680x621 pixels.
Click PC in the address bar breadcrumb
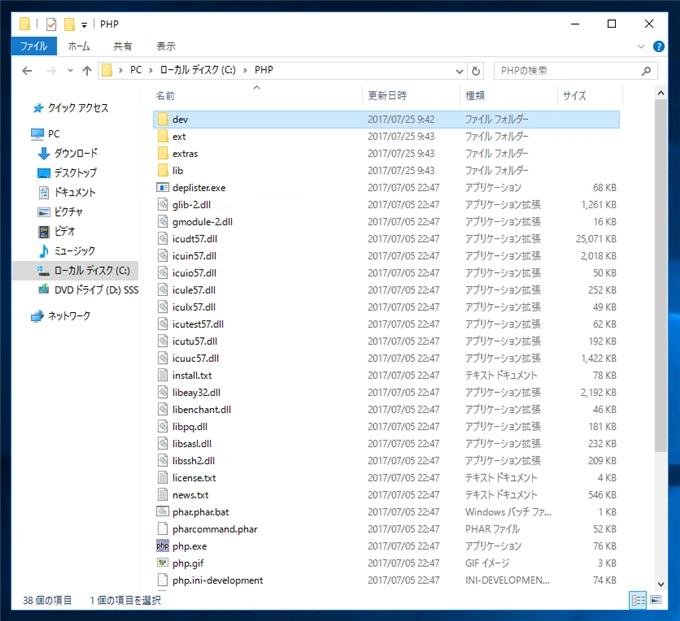[x=136, y=70]
